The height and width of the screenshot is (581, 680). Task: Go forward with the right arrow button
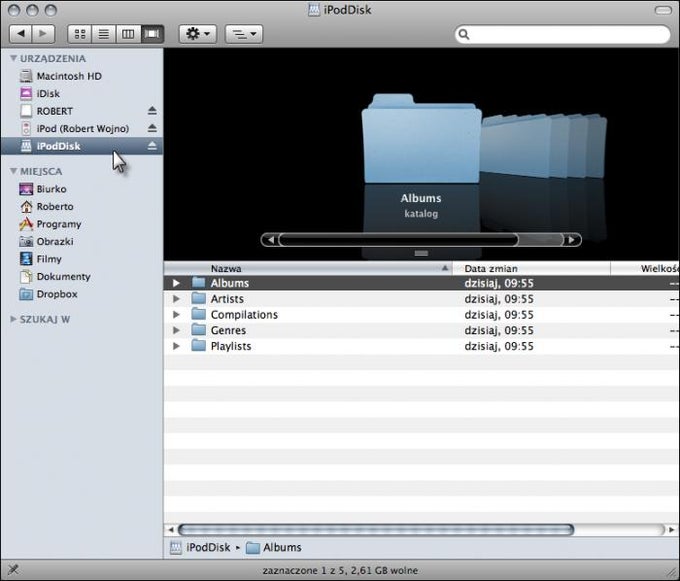43,33
